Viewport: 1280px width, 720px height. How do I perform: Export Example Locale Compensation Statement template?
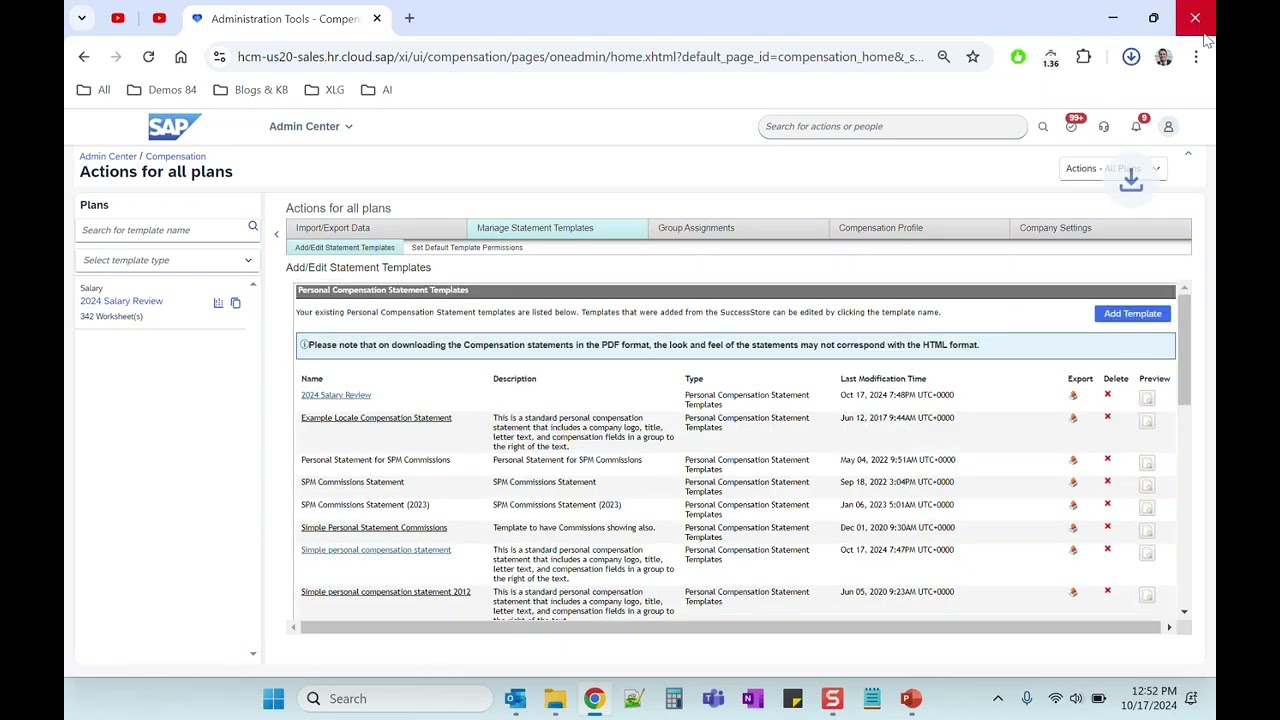[1073, 419]
